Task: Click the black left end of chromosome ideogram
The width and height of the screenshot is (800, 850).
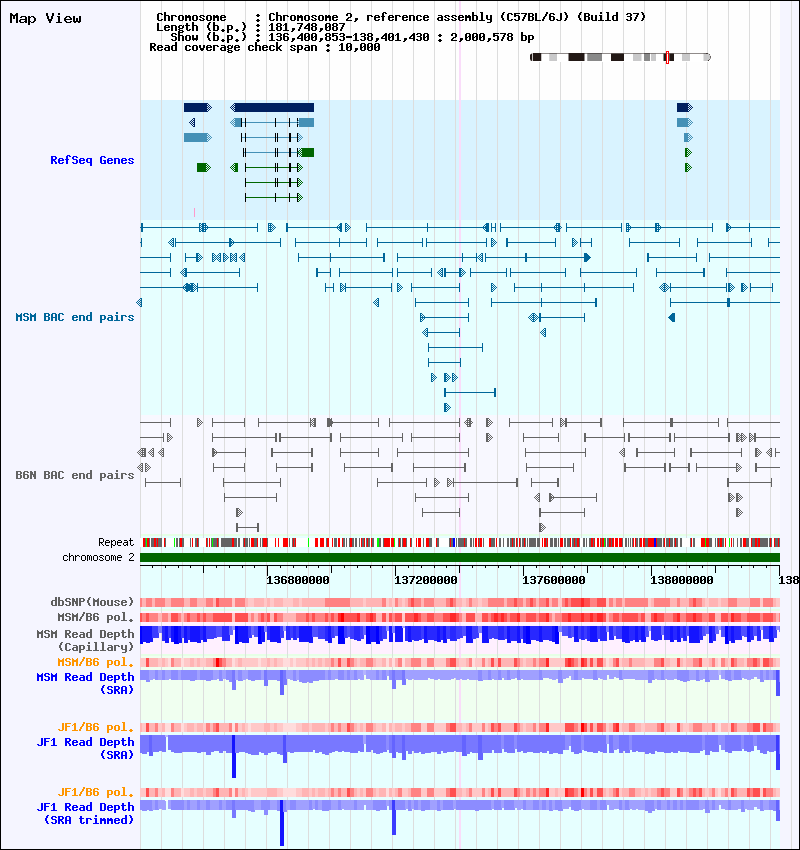Action: pyautogui.click(x=536, y=57)
